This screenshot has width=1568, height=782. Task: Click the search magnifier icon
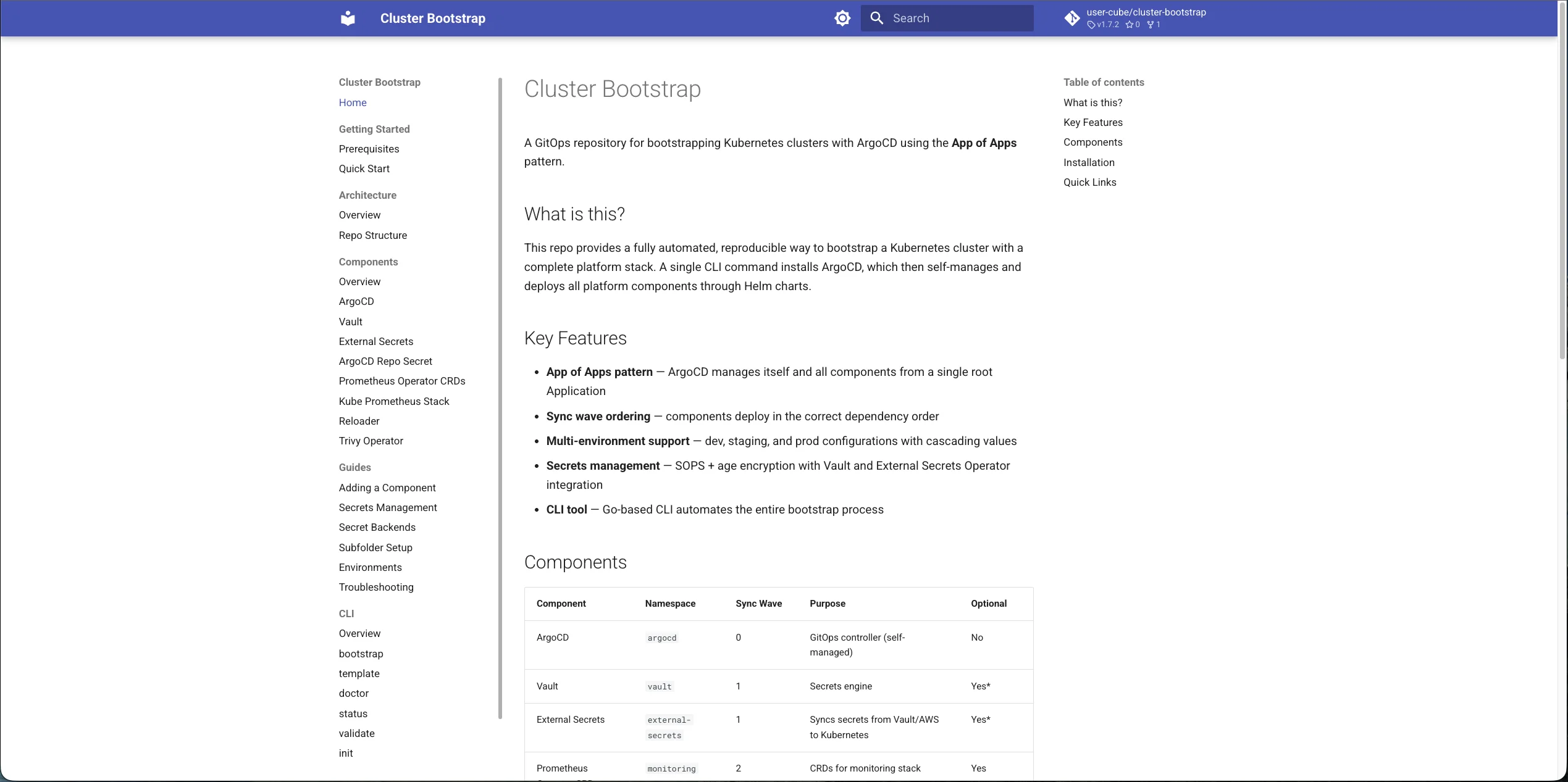pyautogui.click(x=877, y=19)
